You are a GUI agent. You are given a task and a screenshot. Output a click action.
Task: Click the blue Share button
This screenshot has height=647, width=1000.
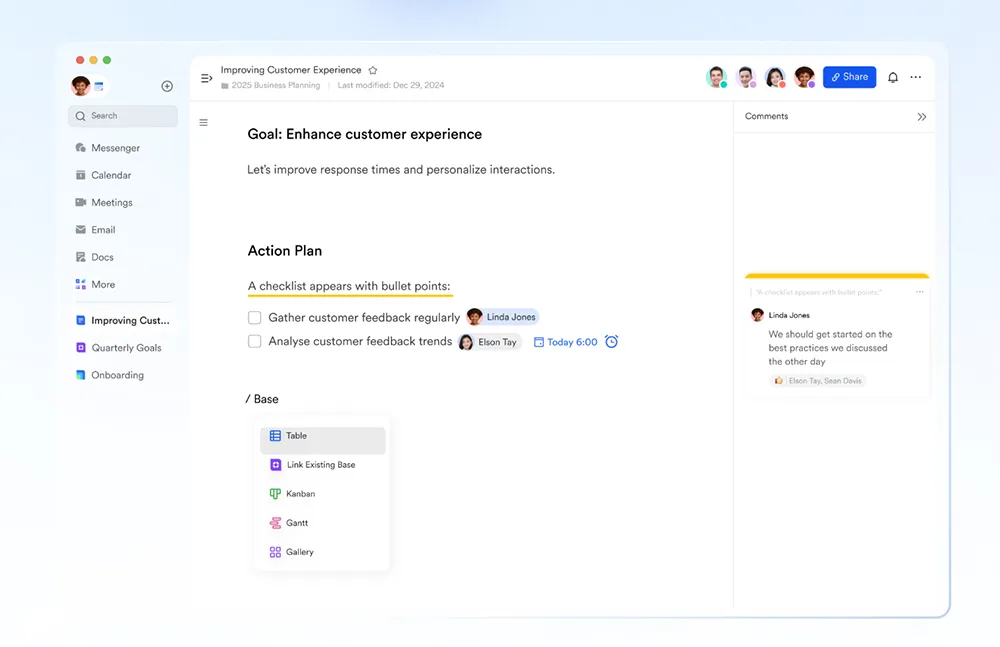point(849,77)
